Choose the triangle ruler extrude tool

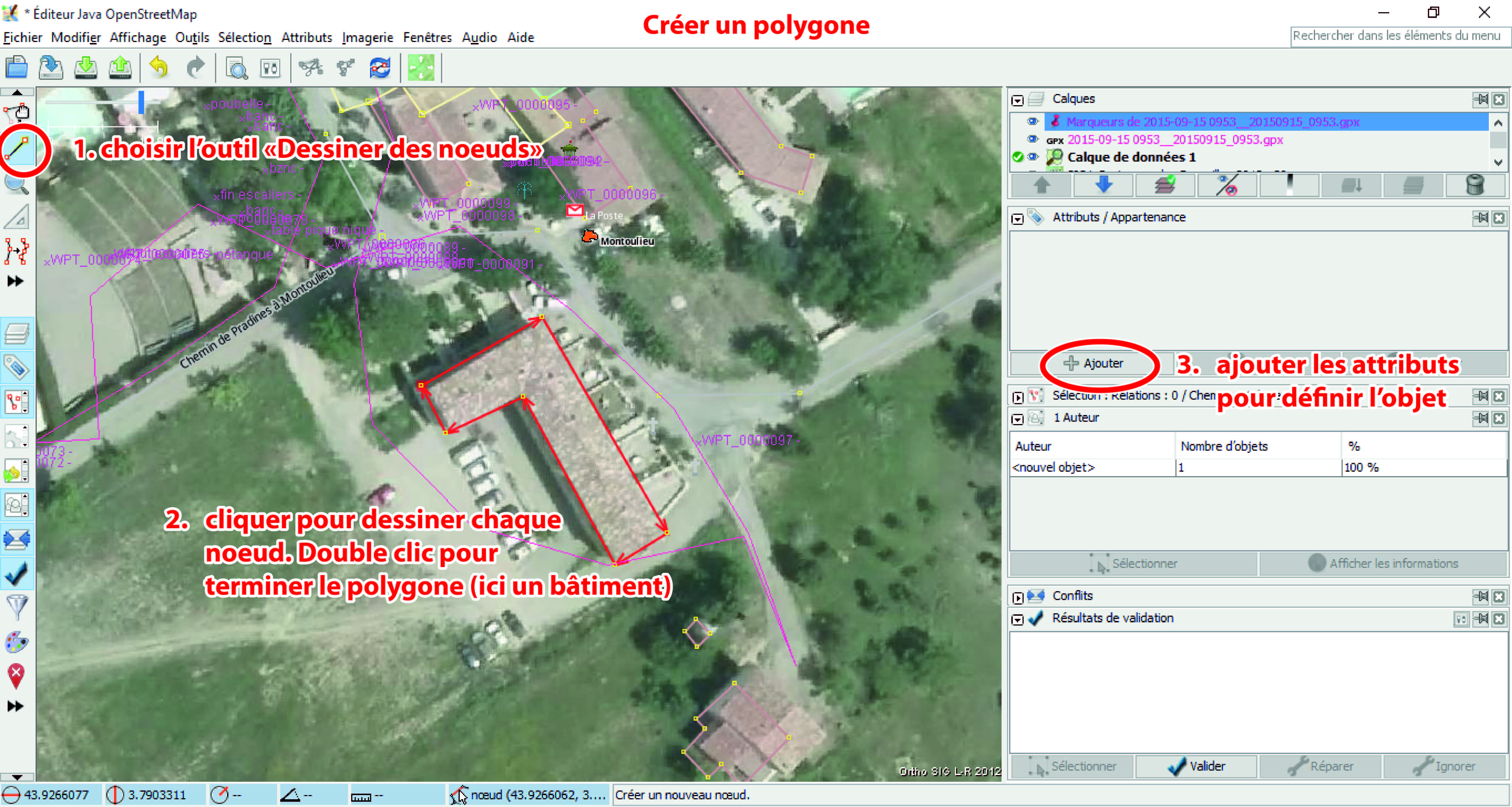pos(17,218)
